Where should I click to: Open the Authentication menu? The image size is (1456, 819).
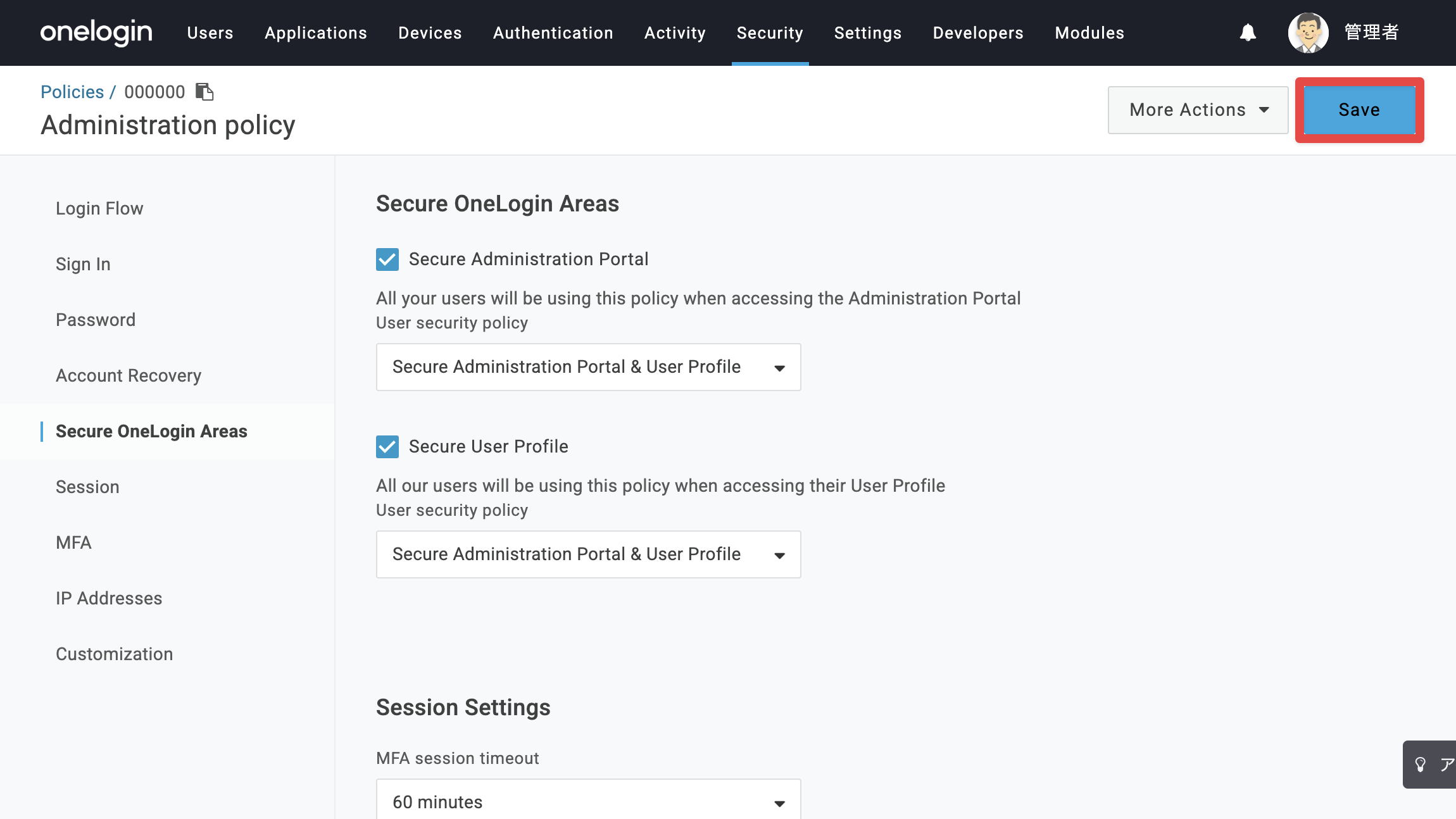pyautogui.click(x=553, y=33)
